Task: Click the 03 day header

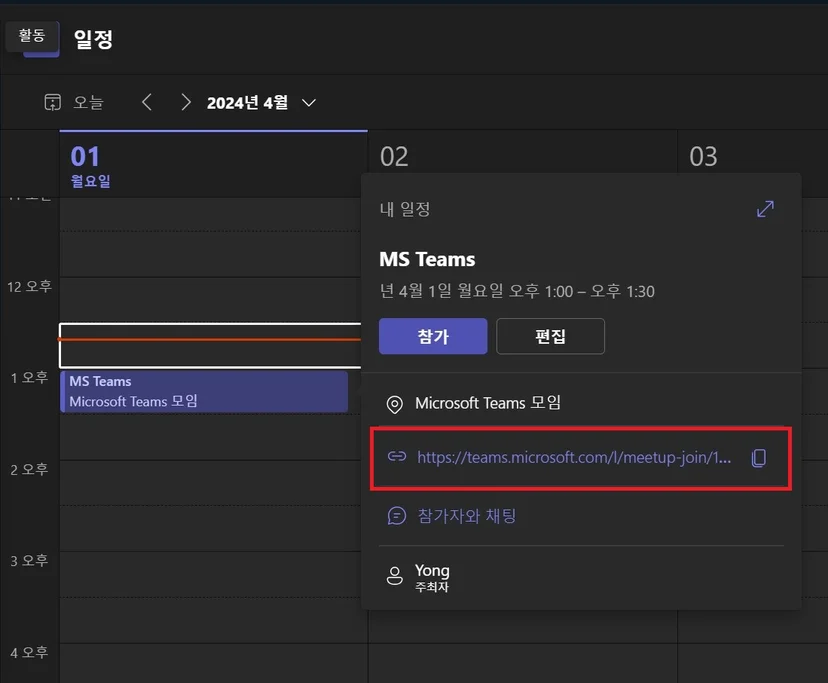Action: click(703, 156)
